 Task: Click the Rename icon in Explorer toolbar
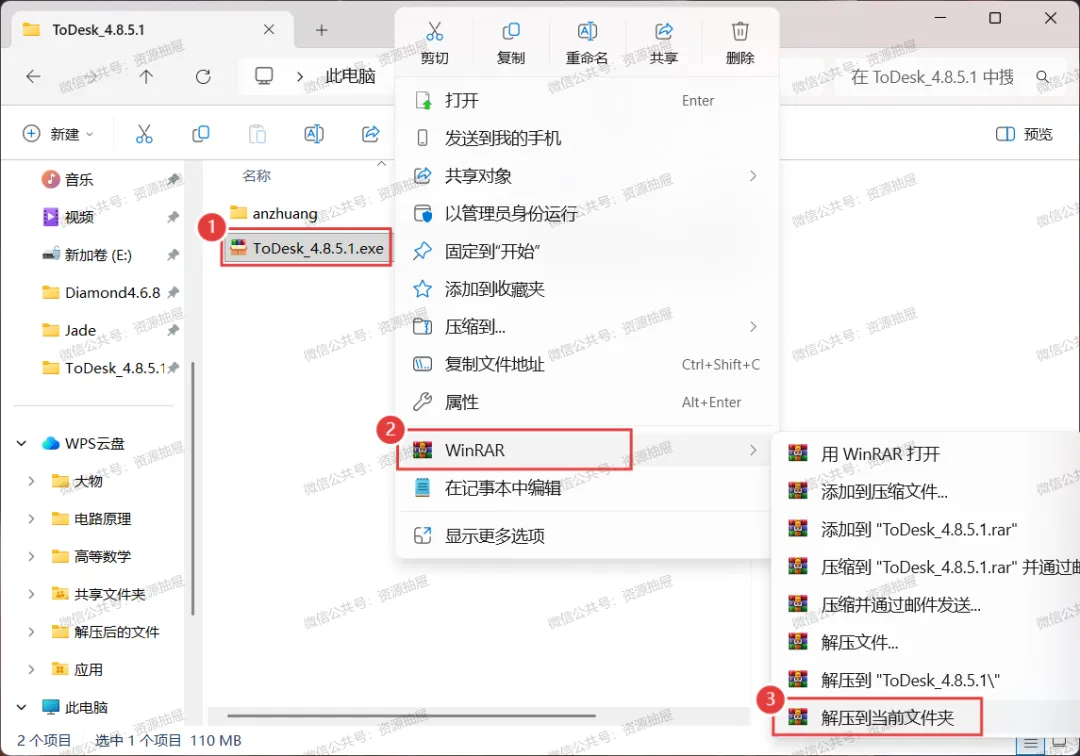[314, 134]
